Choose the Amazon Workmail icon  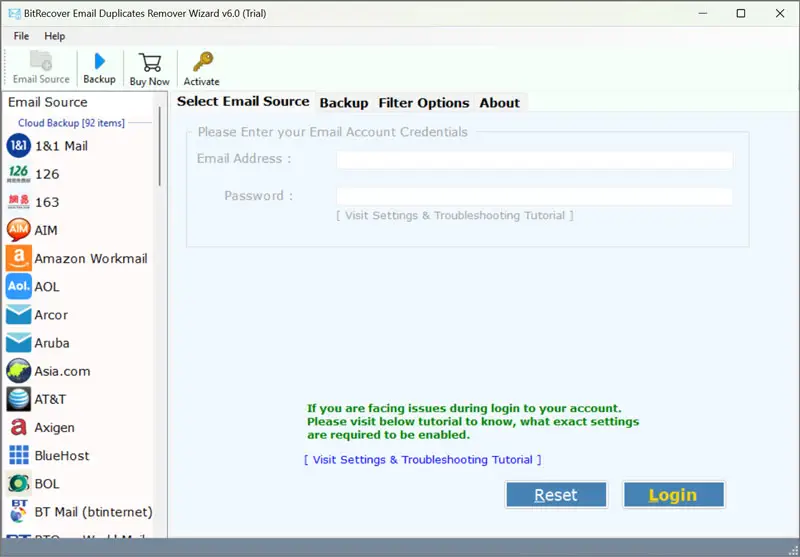pos(18,258)
